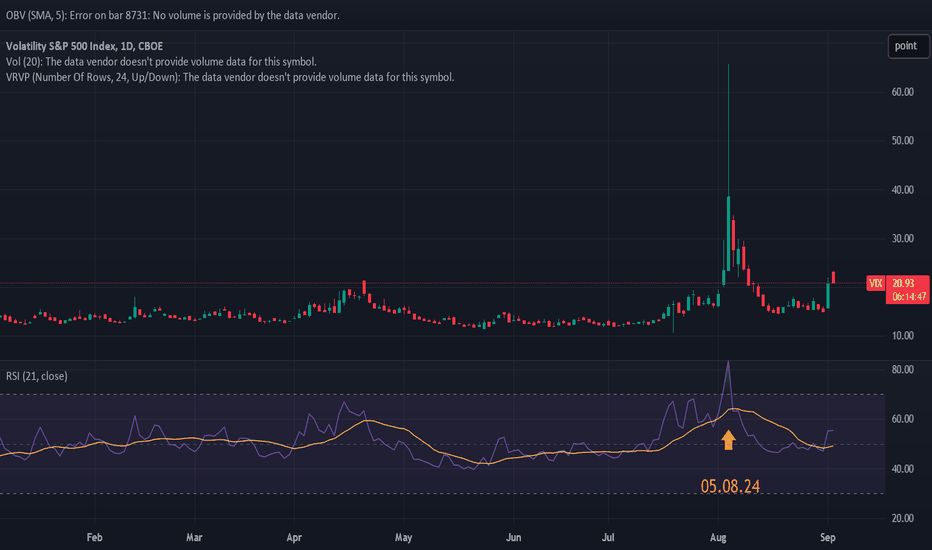Click the RSI axis 40.00 label

(902, 469)
